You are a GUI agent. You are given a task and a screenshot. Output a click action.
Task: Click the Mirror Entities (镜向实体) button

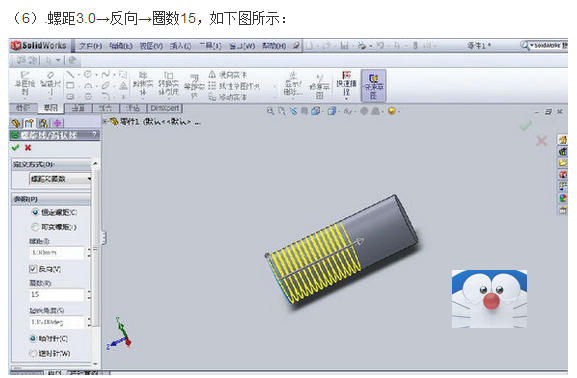pyautogui.click(x=228, y=75)
